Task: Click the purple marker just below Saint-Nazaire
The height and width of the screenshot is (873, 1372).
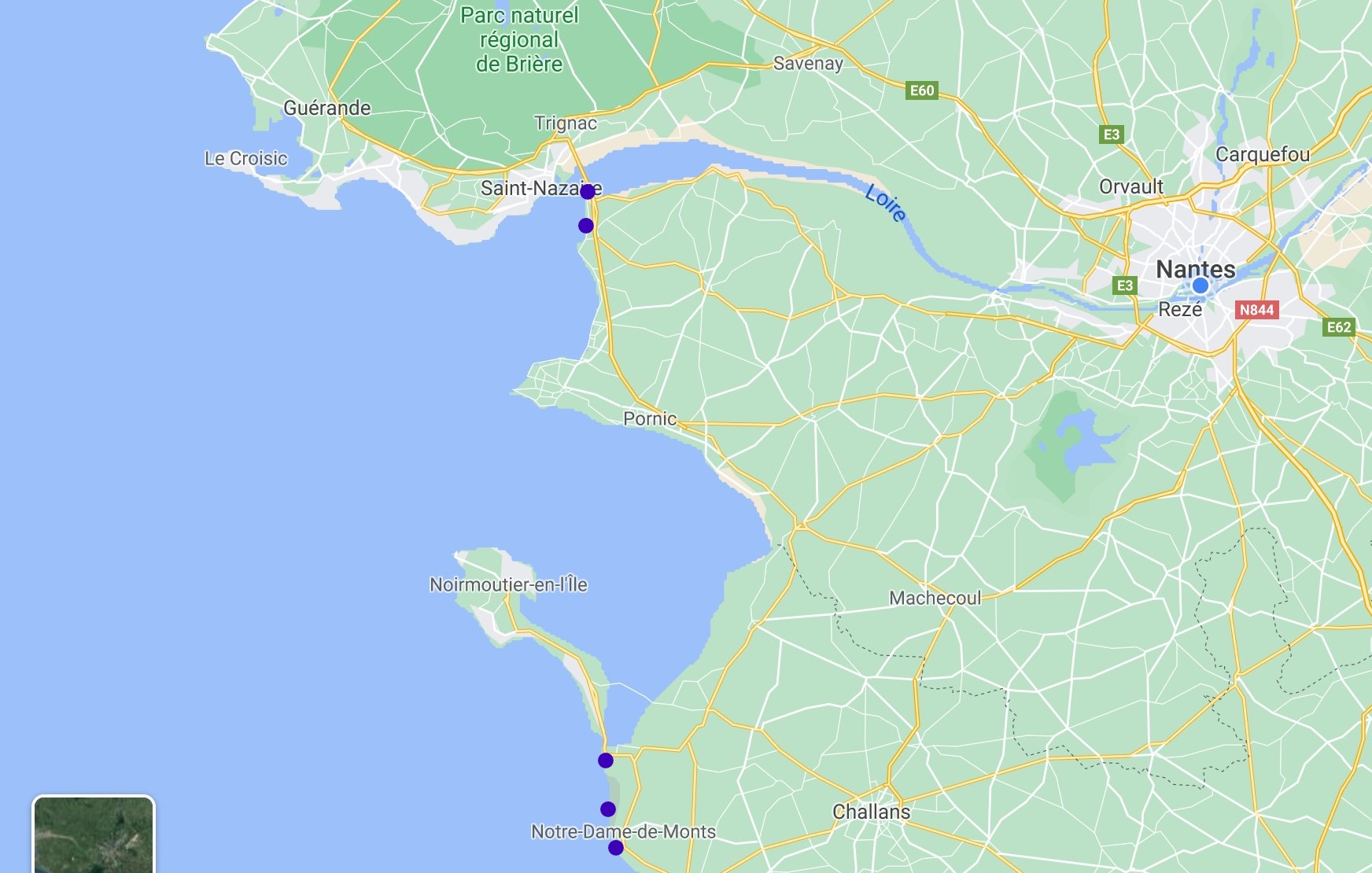Action: point(586,226)
